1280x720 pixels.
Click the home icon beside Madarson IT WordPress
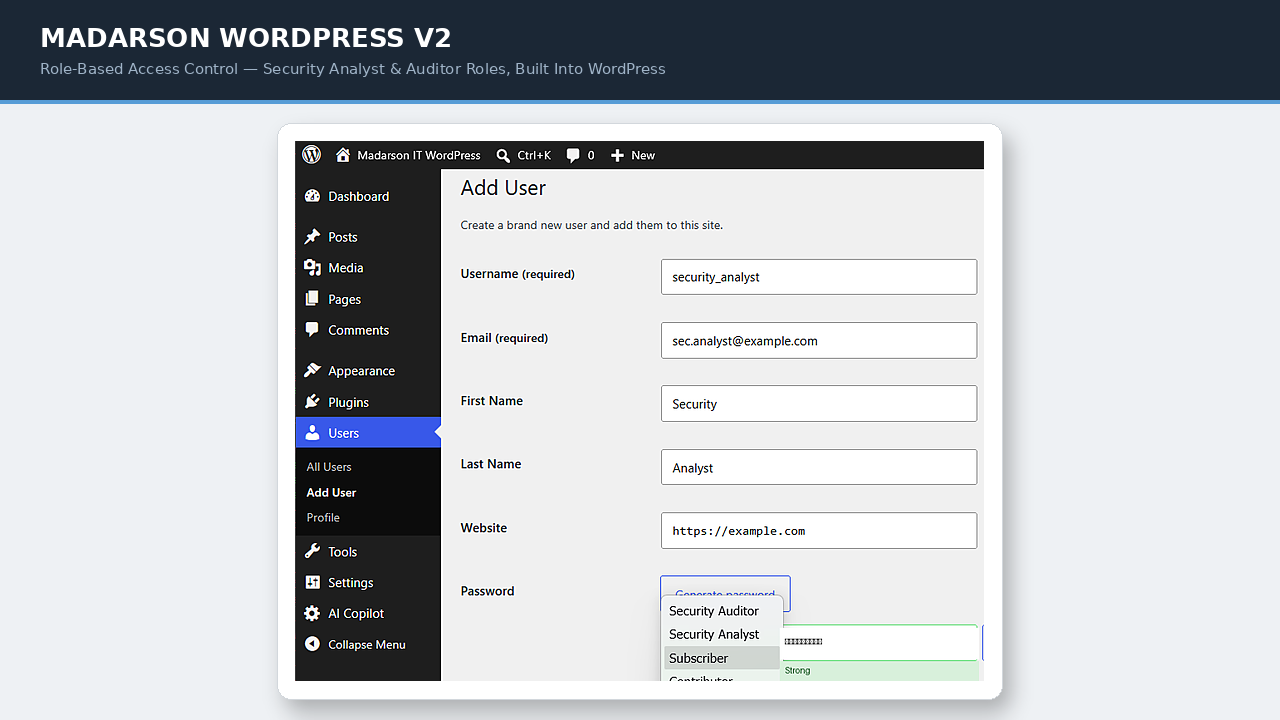(343, 155)
